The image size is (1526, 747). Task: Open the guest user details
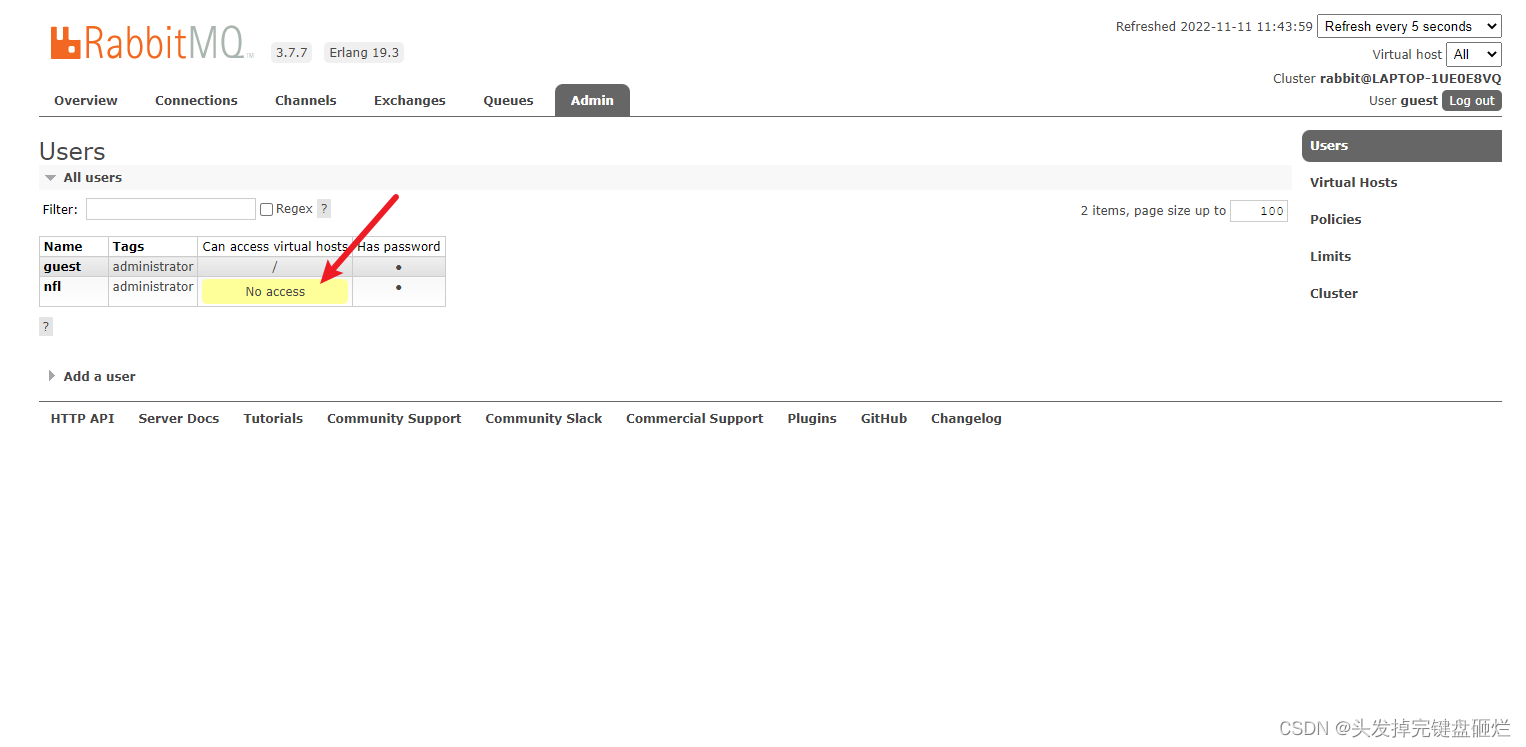pos(62,267)
